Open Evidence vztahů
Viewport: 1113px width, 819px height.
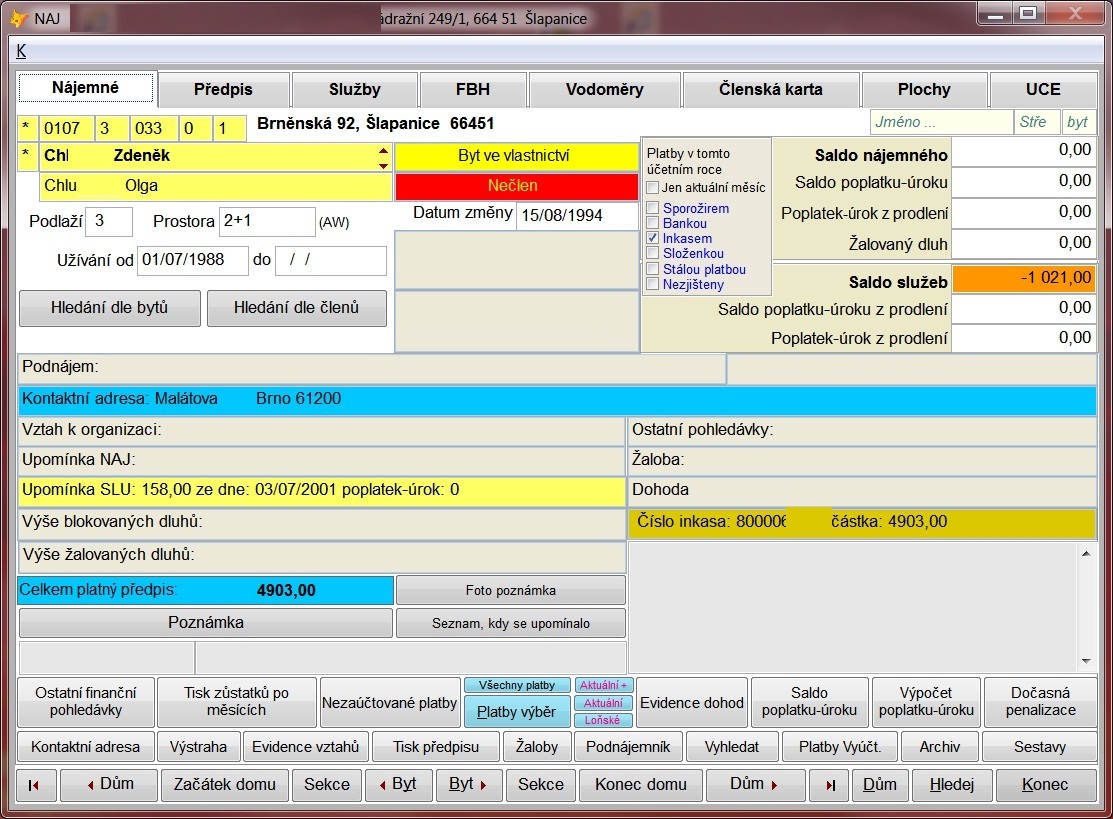(306, 747)
